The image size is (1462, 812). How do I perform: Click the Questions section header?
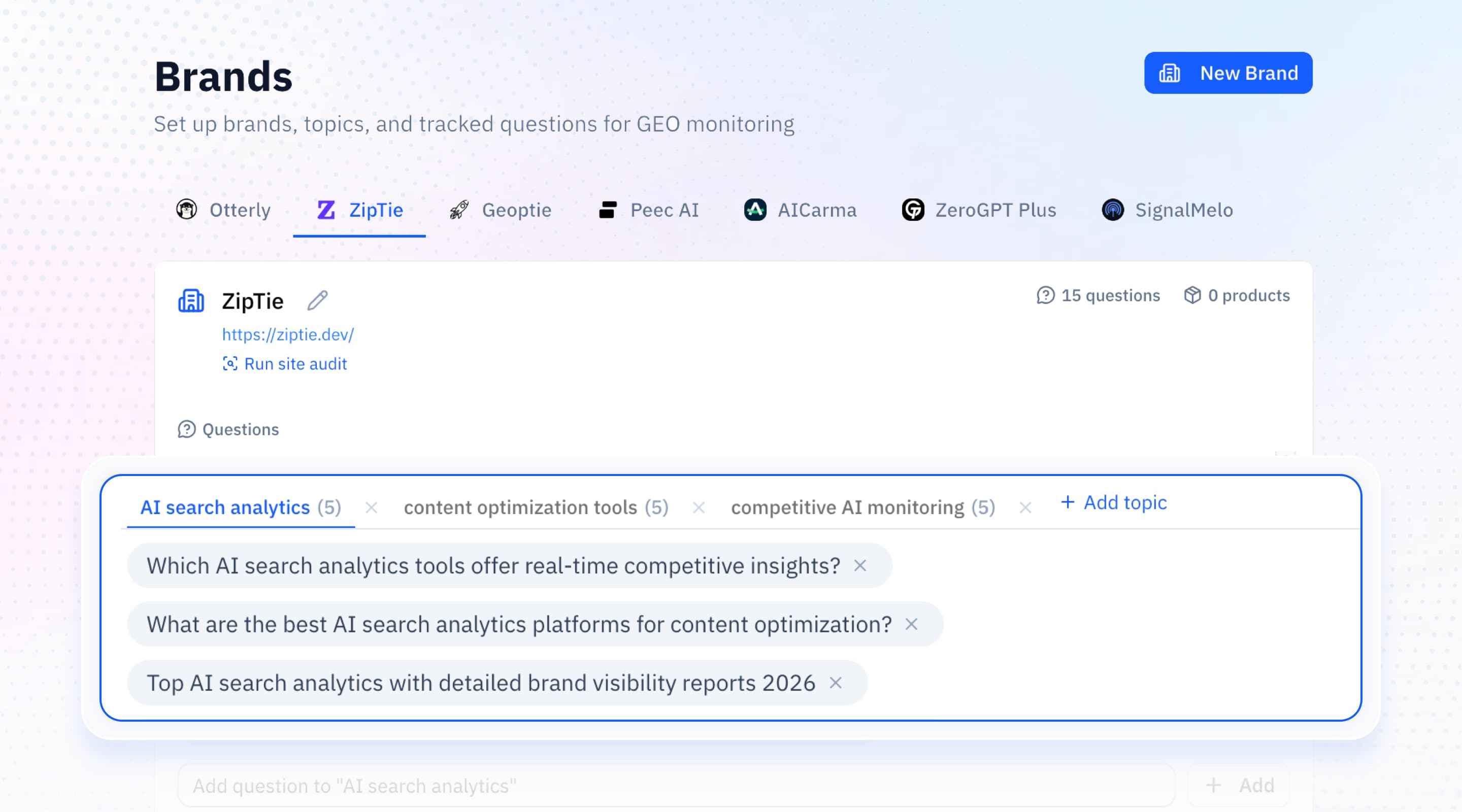(x=228, y=429)
